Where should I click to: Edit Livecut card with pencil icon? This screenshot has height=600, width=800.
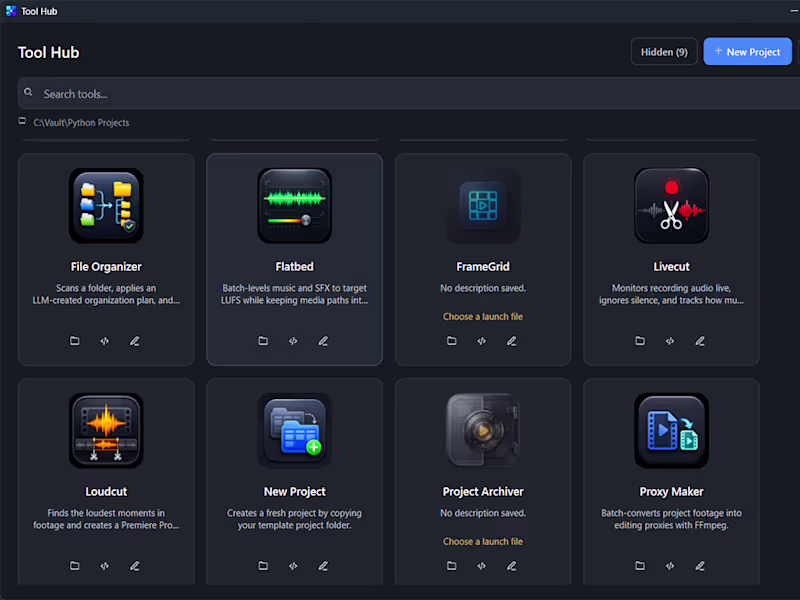[700, 341]
